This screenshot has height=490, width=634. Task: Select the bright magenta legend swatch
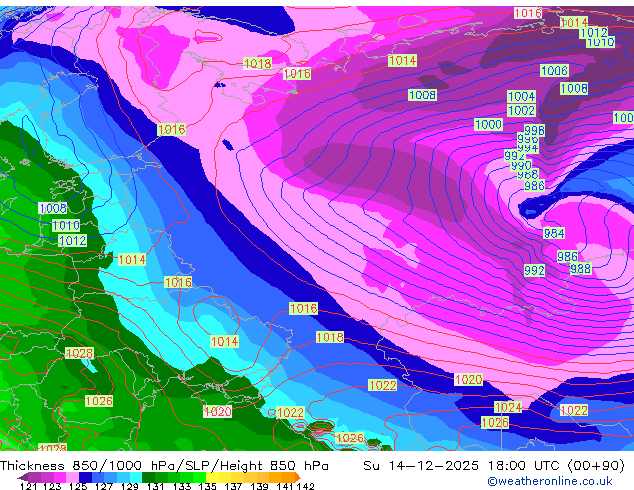(60, 477)
